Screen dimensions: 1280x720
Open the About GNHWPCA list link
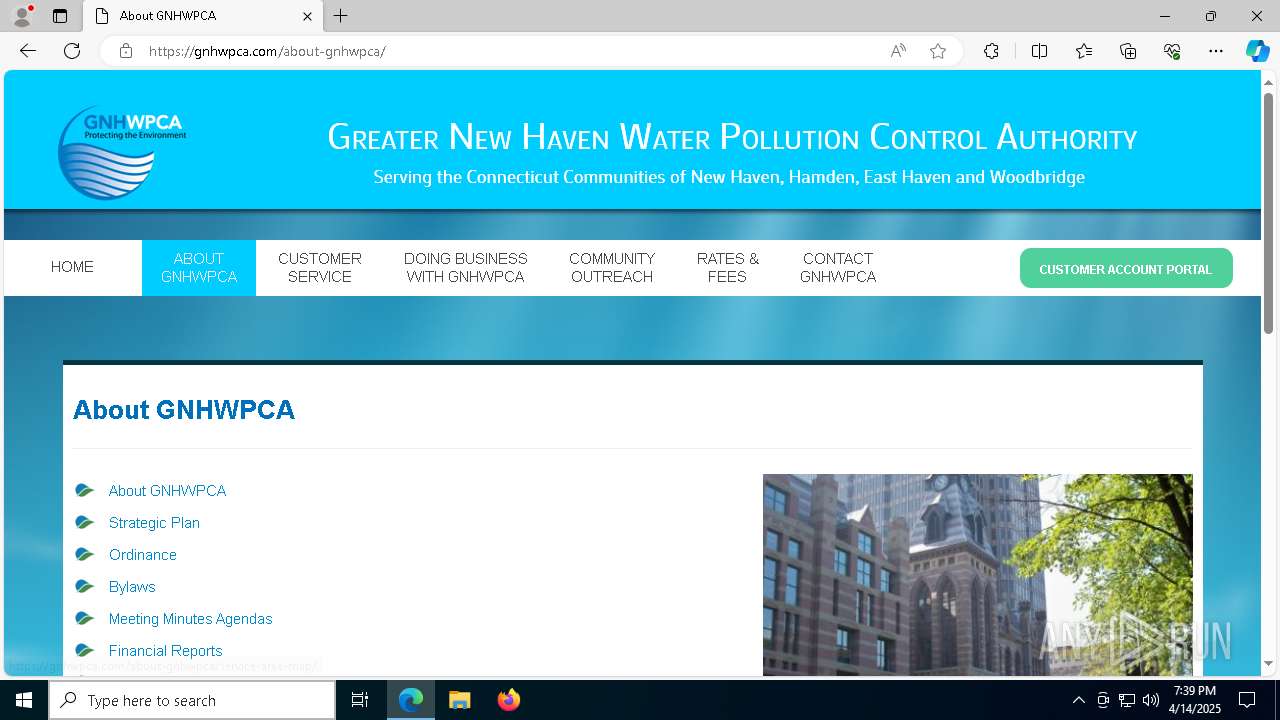pos(167,491)
